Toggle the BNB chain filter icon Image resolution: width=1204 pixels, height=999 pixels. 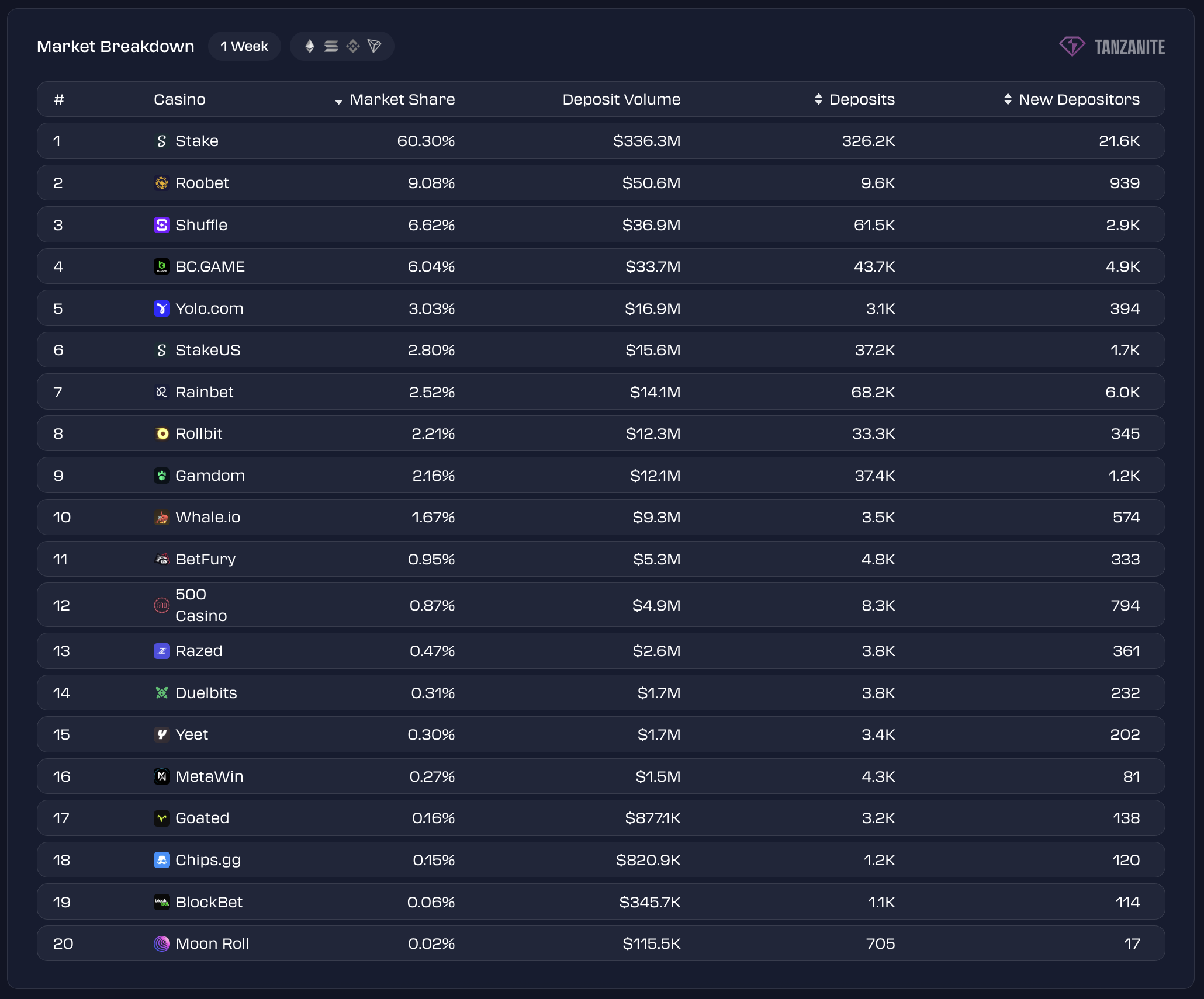click(x=353, y=46)
